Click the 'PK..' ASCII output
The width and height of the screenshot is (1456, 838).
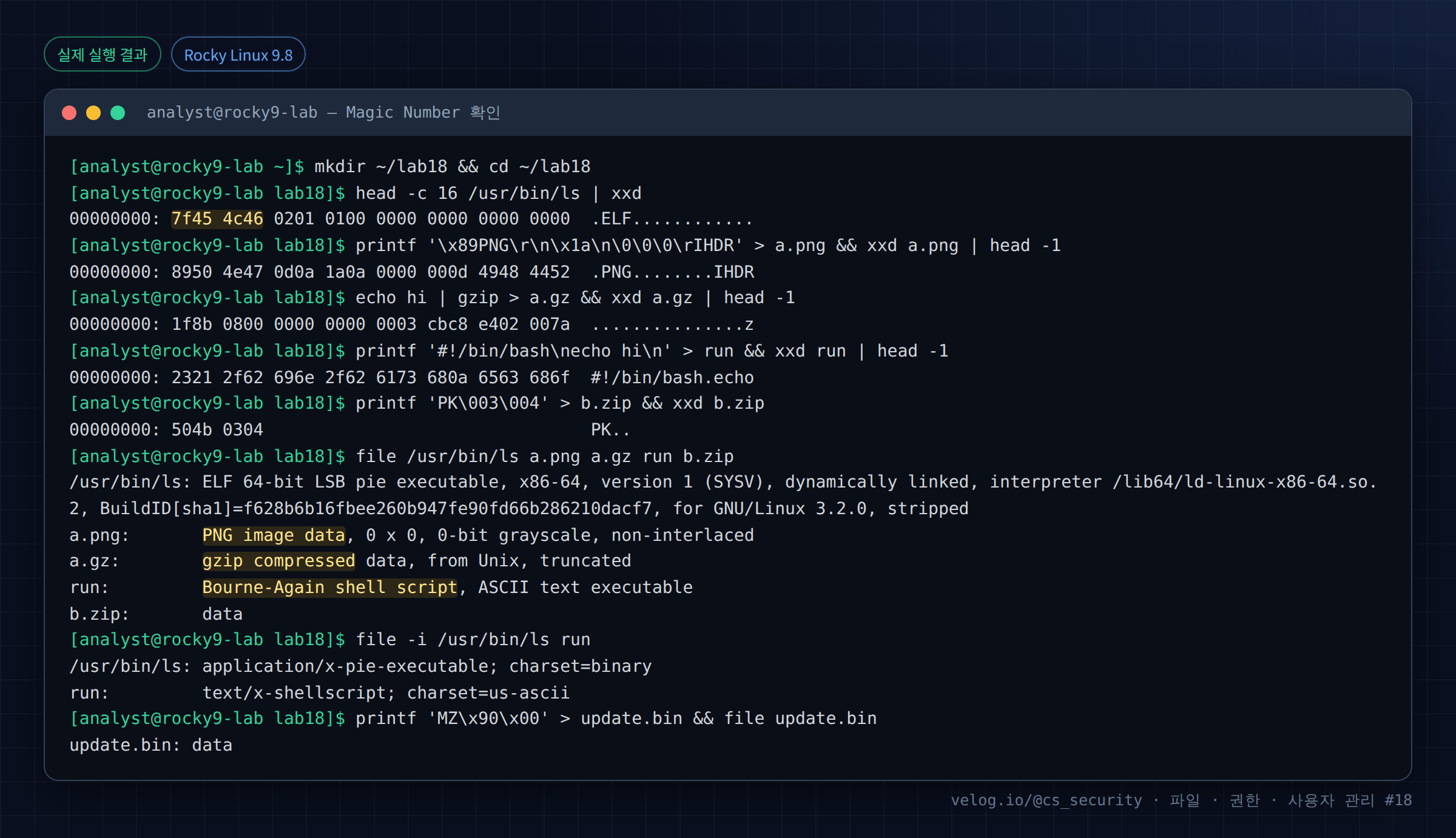click(x=611, y=430)
